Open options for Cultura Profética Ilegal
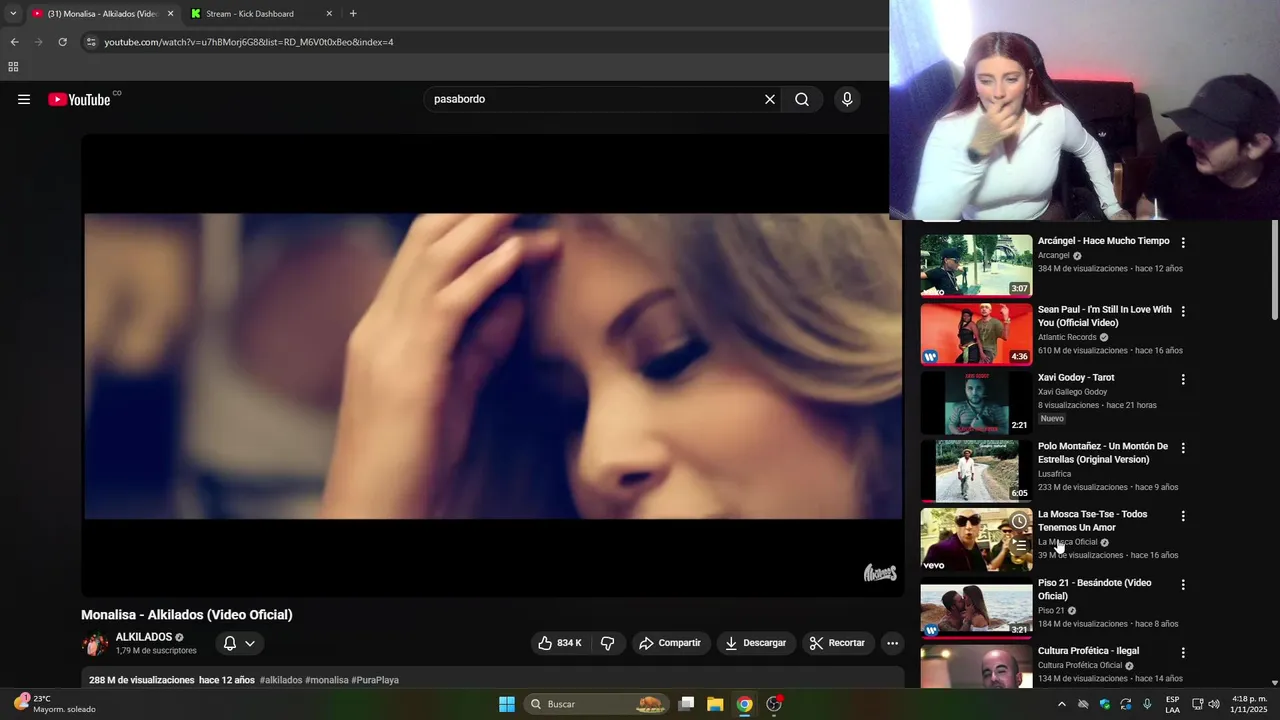1280x720 pixels. 1183,653
